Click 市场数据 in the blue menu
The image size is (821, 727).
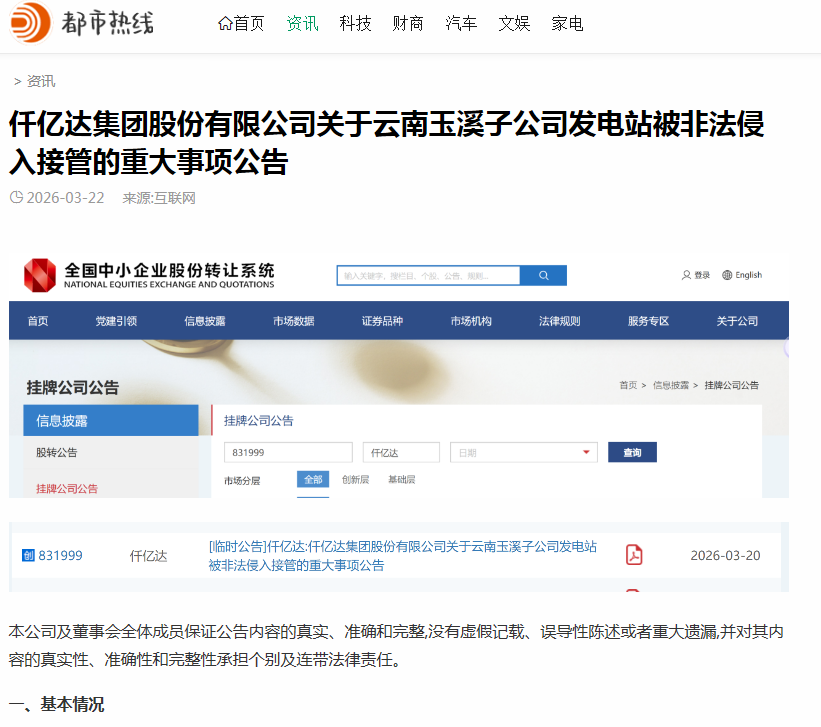click(x=294, y=321)
